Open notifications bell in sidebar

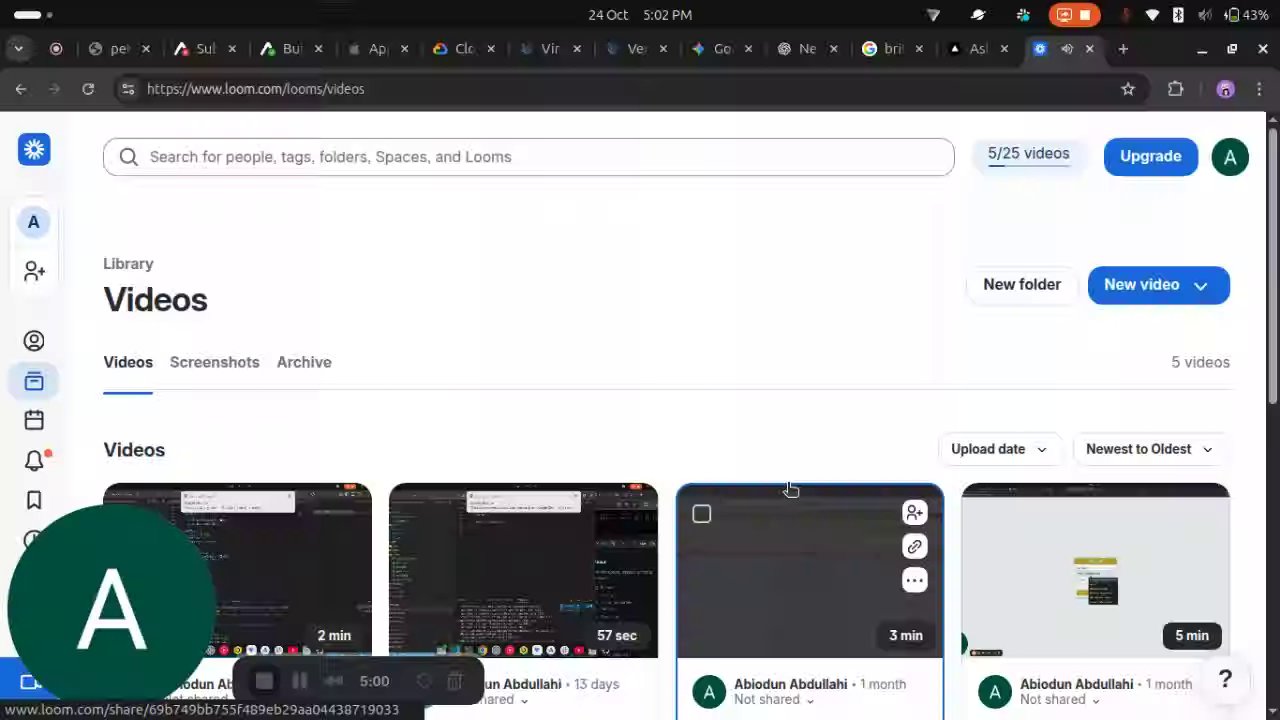[x=34, y=460]
